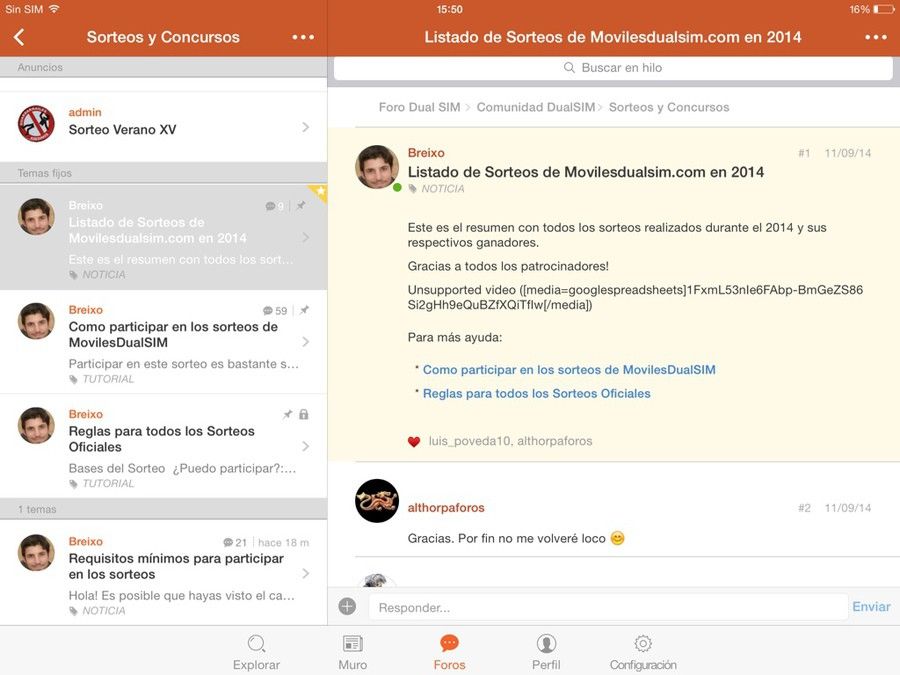Click Breixo avatar in post #1
This screenshot has width=900, height=675.
coord(377,166)
